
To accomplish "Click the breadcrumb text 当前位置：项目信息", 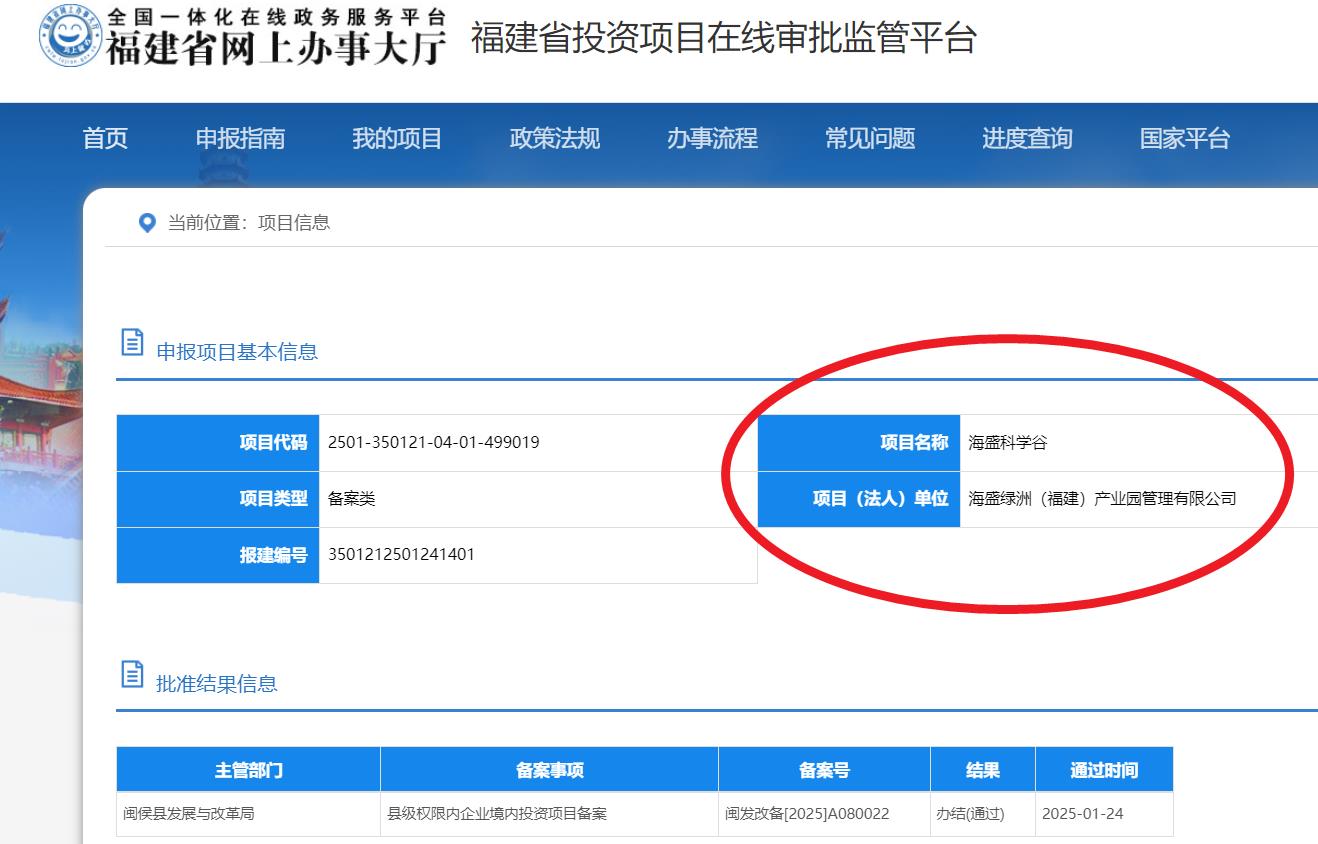I will (249, 223).
